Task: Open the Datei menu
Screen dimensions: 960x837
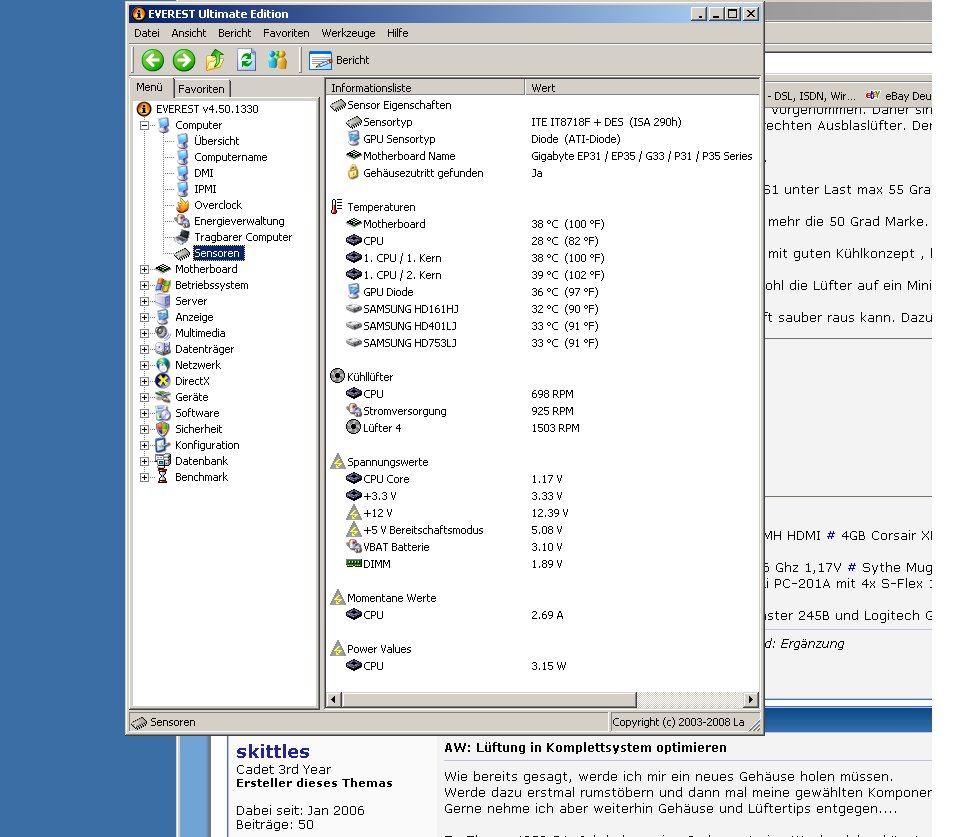Action: click(146, 33)
